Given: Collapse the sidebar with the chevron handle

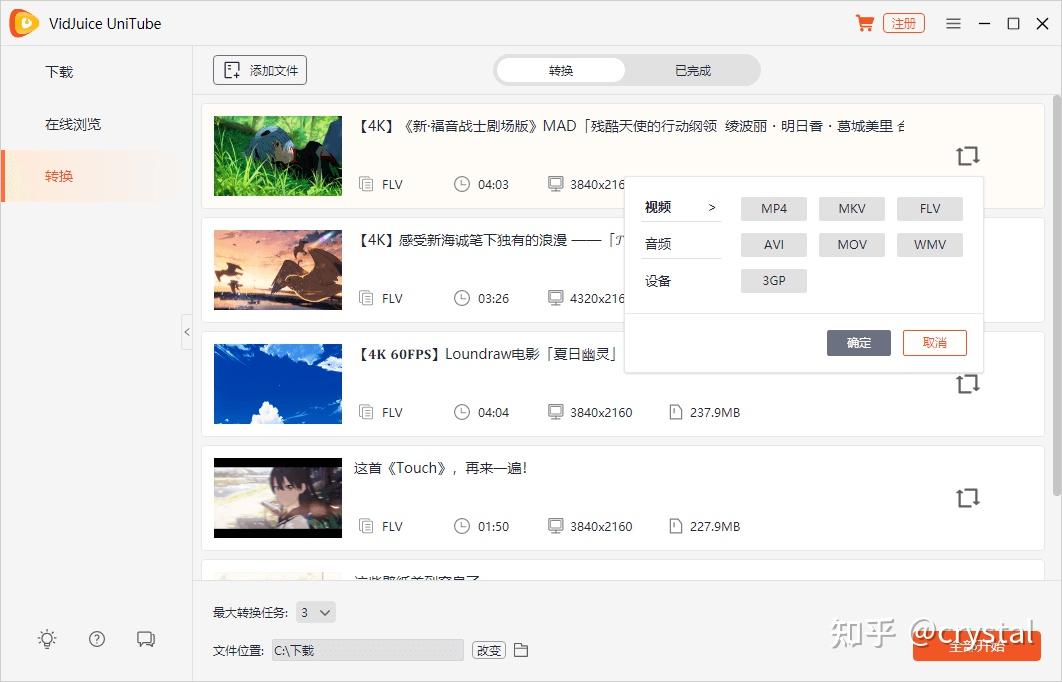Looking at the screenshot, I should coord(188,332).
